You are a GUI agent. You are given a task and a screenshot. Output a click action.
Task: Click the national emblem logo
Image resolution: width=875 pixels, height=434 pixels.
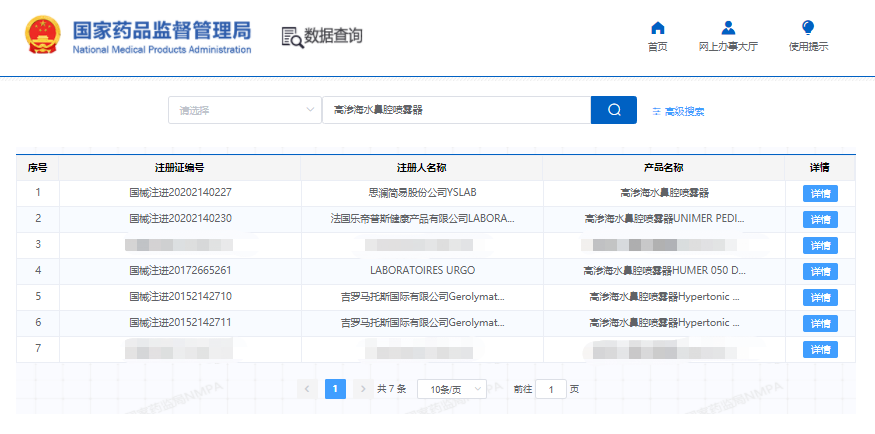click(42, 35)
